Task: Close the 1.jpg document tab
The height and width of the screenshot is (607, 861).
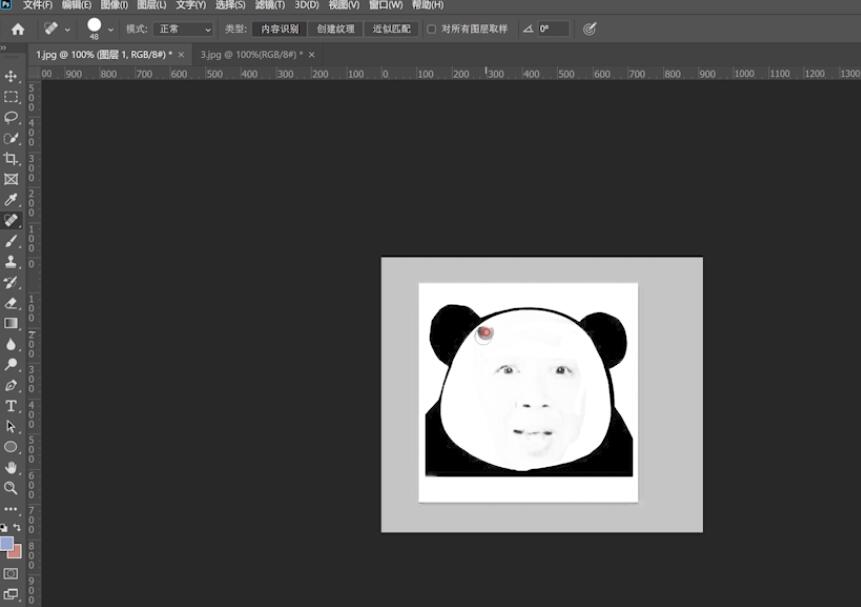Action: [181, 54]
